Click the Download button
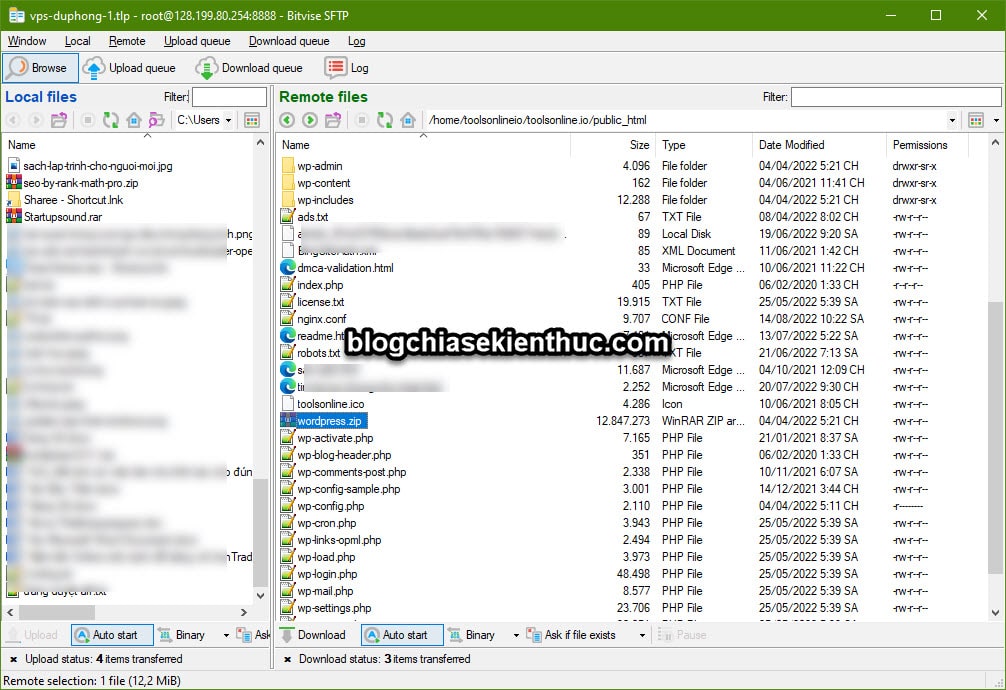The width and height of the screenshot is (1006, 690). pos(314,635)
